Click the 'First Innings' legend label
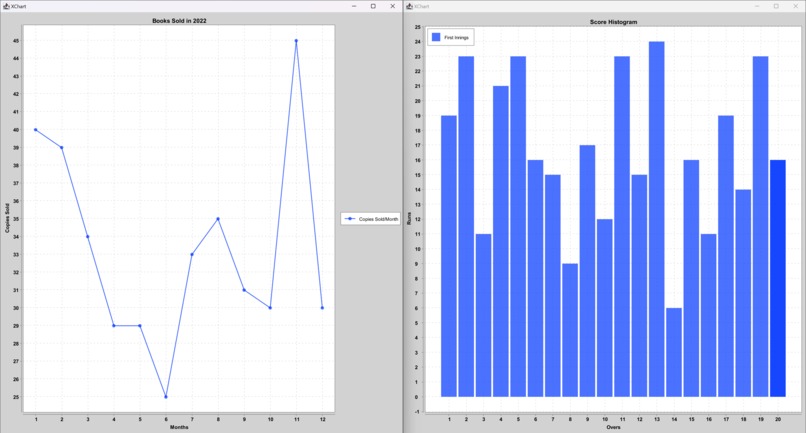The width and height of the screenshot is (806, 433). tap(456, 38)
